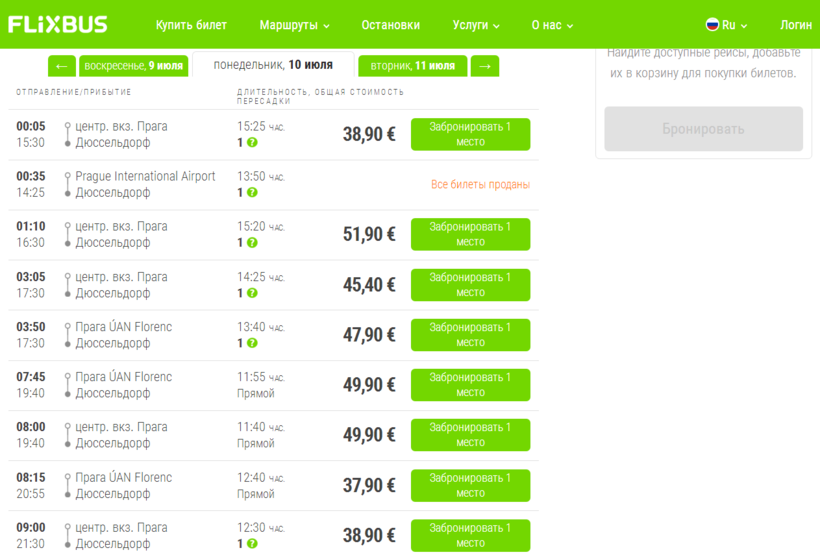Click transfer info icon for 00:35 trip
Viewport: 820px width, 559px height.
[252, 193]
